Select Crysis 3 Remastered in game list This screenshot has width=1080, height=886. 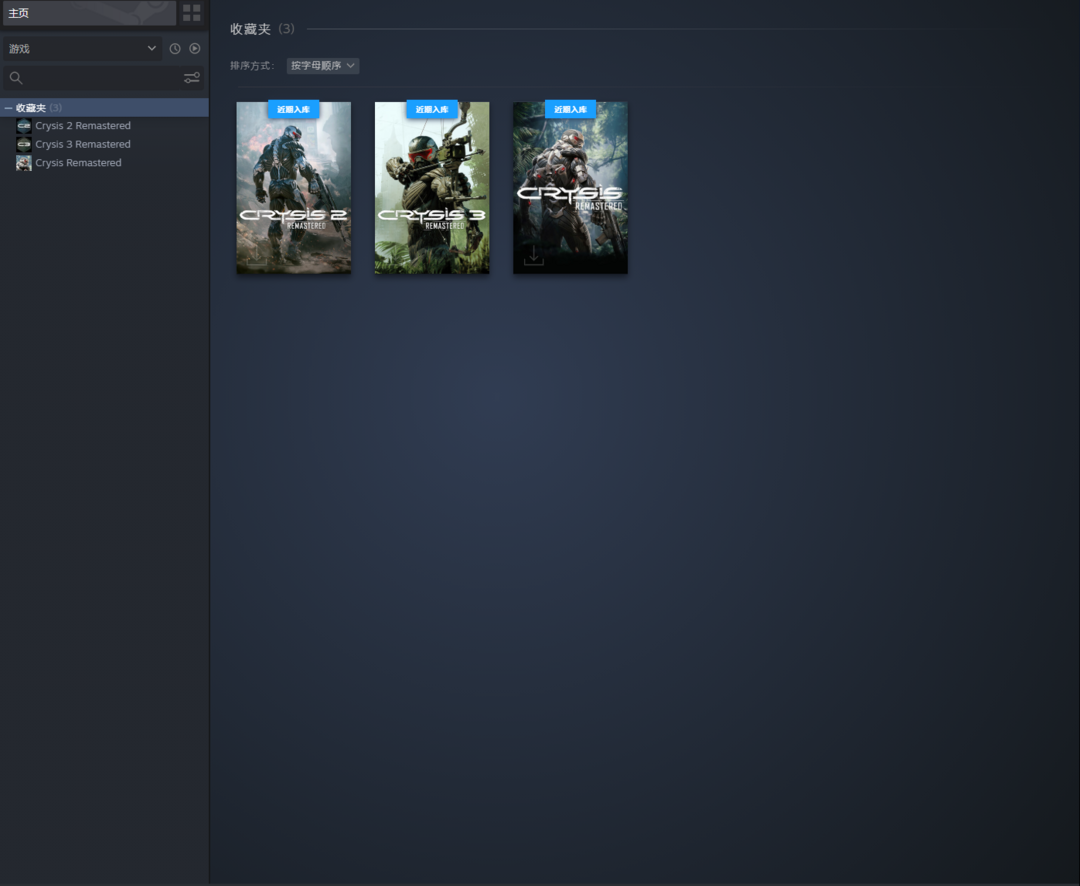(83, 145)
